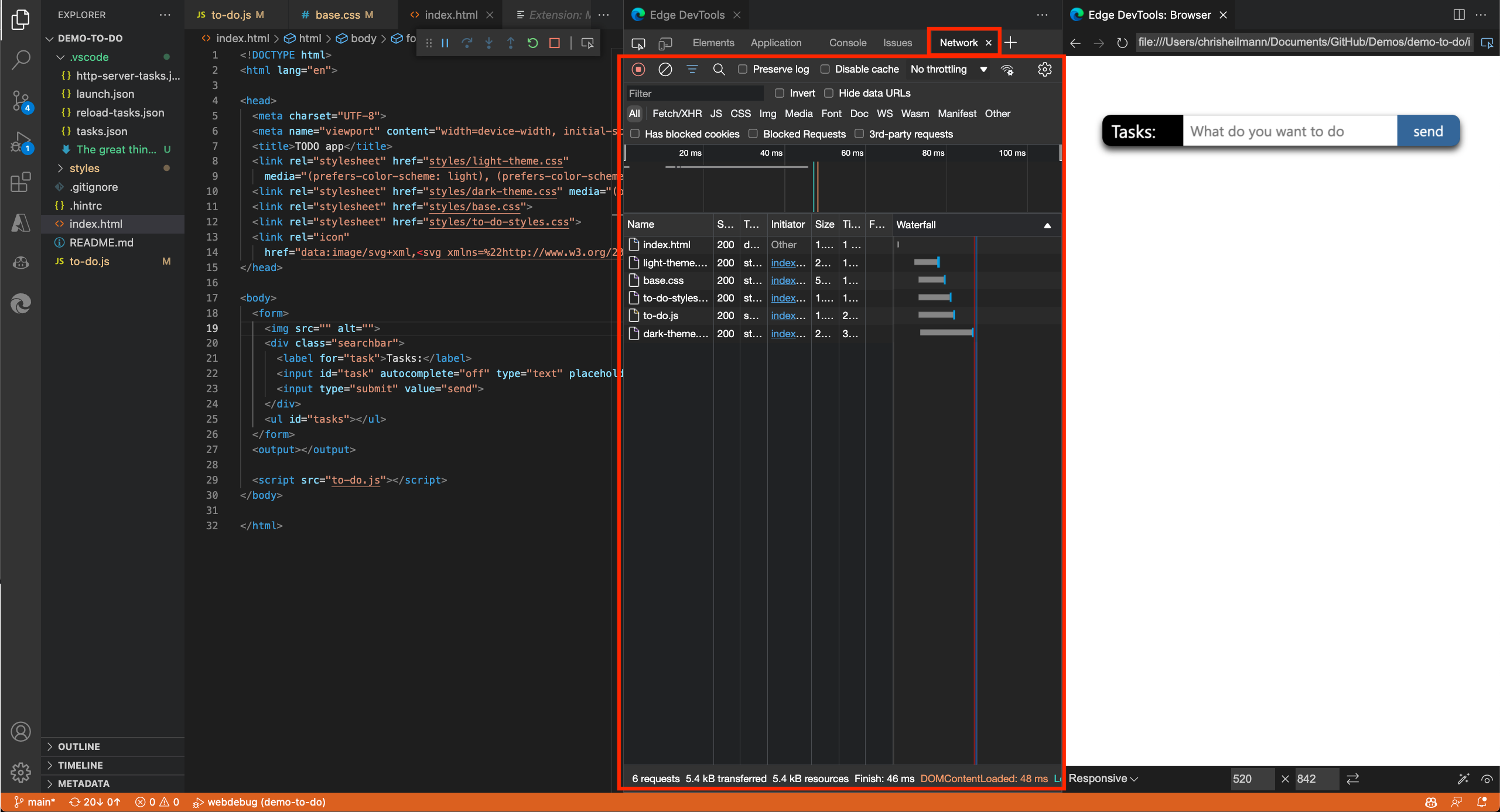
Task: Toggle the Disable cache checkbox
Action: [x=825, y=69]
